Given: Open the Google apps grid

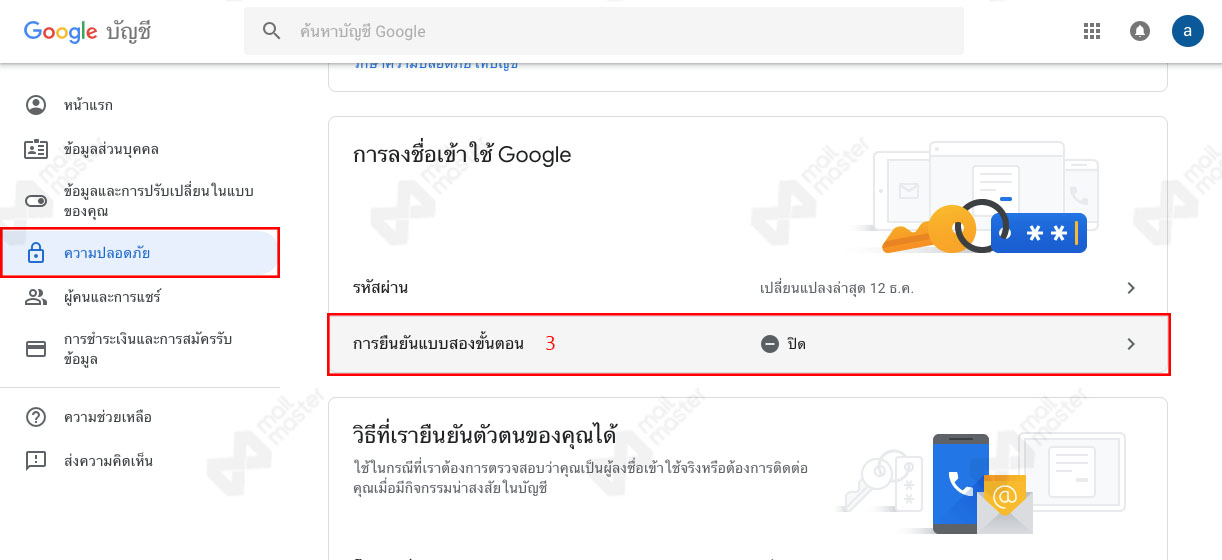Looking at the screenshot, I should coord(1092,31).
